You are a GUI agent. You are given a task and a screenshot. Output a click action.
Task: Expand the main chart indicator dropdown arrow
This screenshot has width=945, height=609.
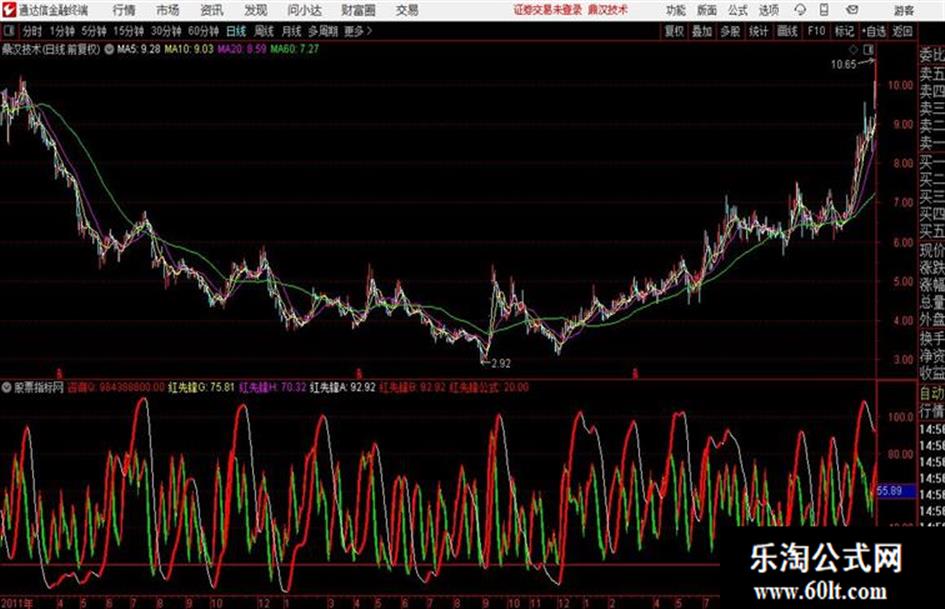coord(109,49)
